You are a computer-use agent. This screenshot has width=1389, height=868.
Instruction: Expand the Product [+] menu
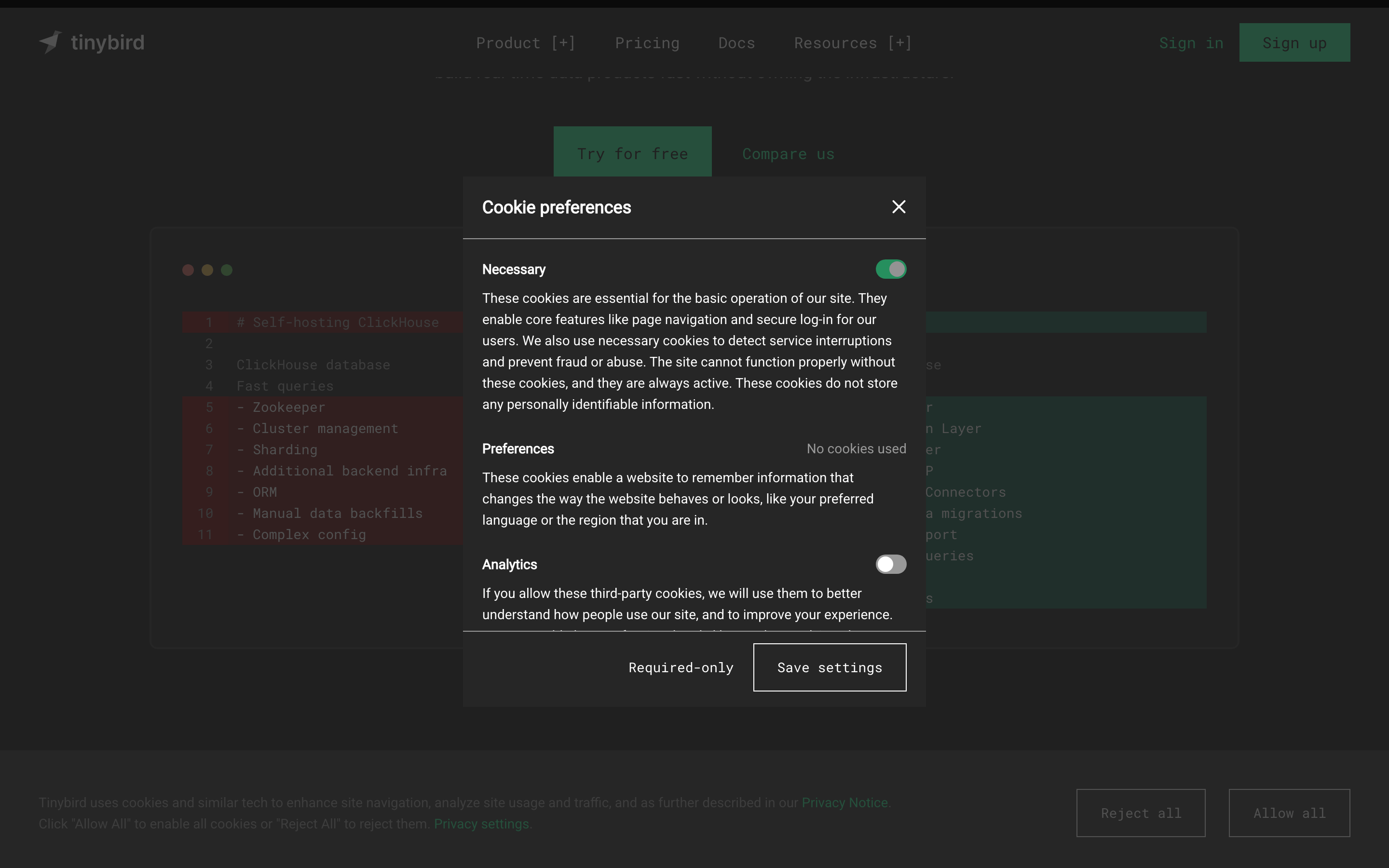(525, 43)
